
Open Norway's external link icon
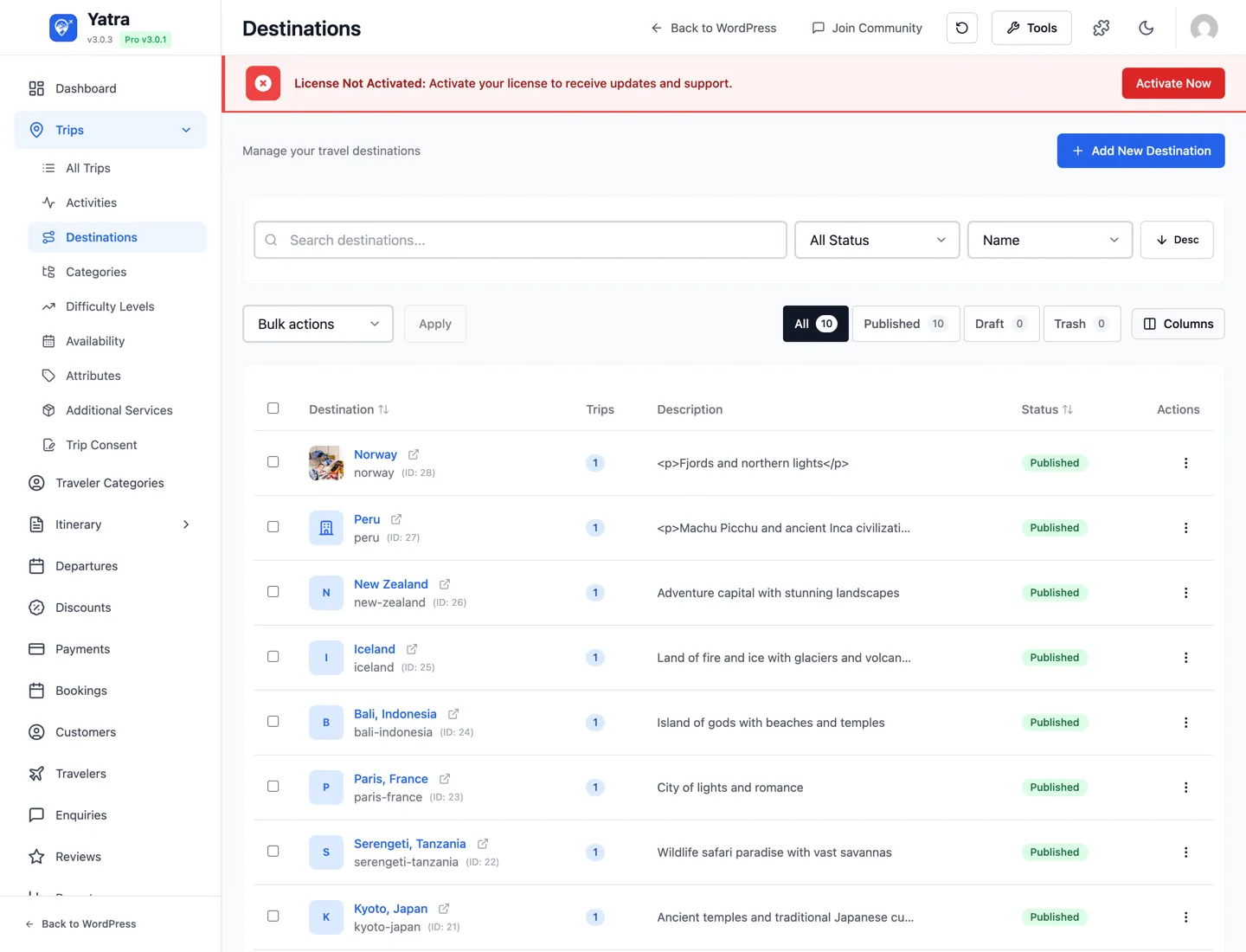414,454
